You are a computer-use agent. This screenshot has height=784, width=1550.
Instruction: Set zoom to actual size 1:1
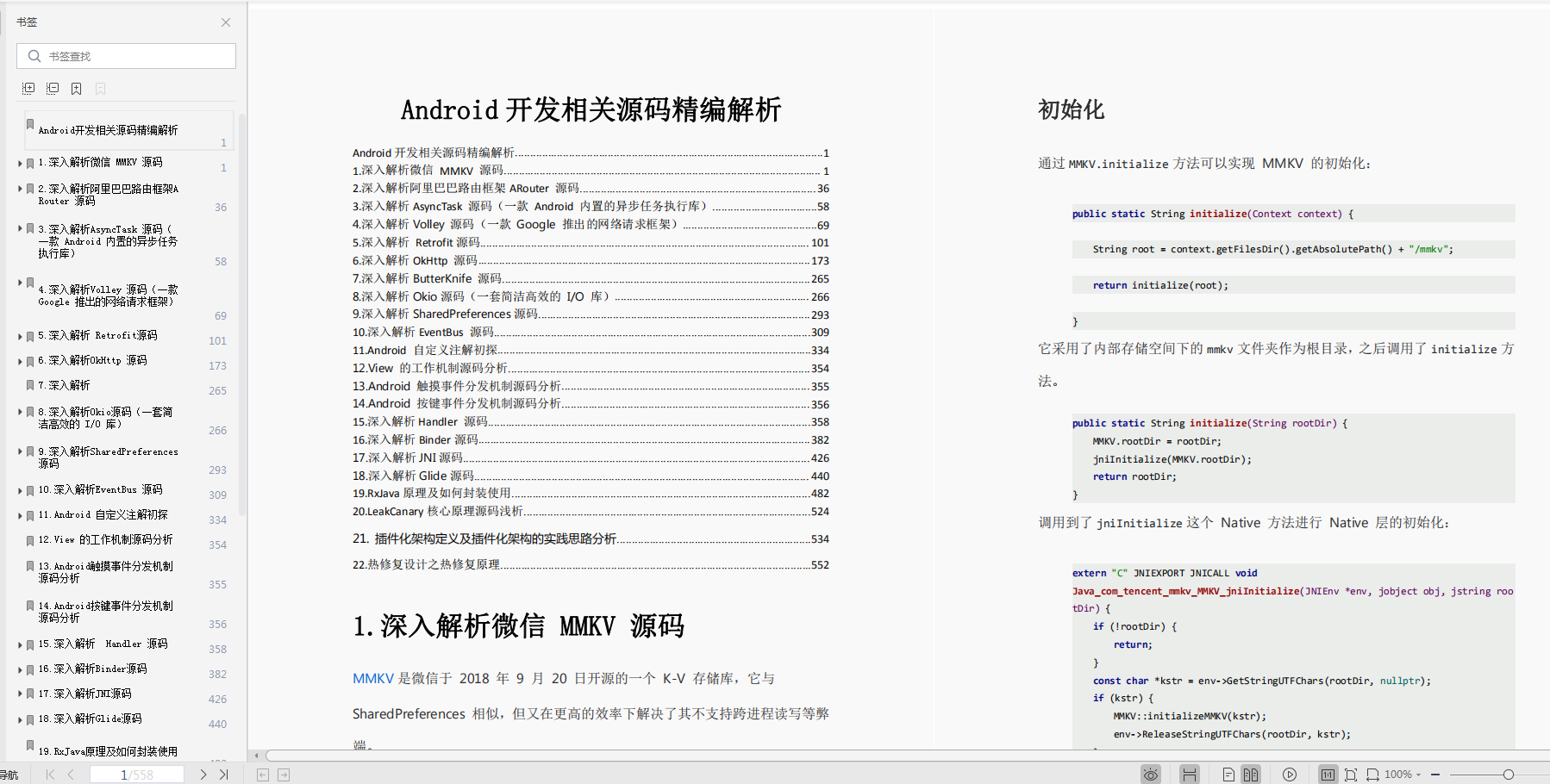click(x=1328, y=774)
